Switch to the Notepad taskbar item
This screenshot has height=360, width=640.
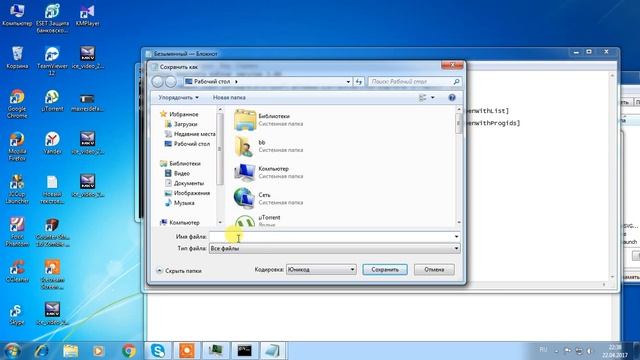point(273,351)
